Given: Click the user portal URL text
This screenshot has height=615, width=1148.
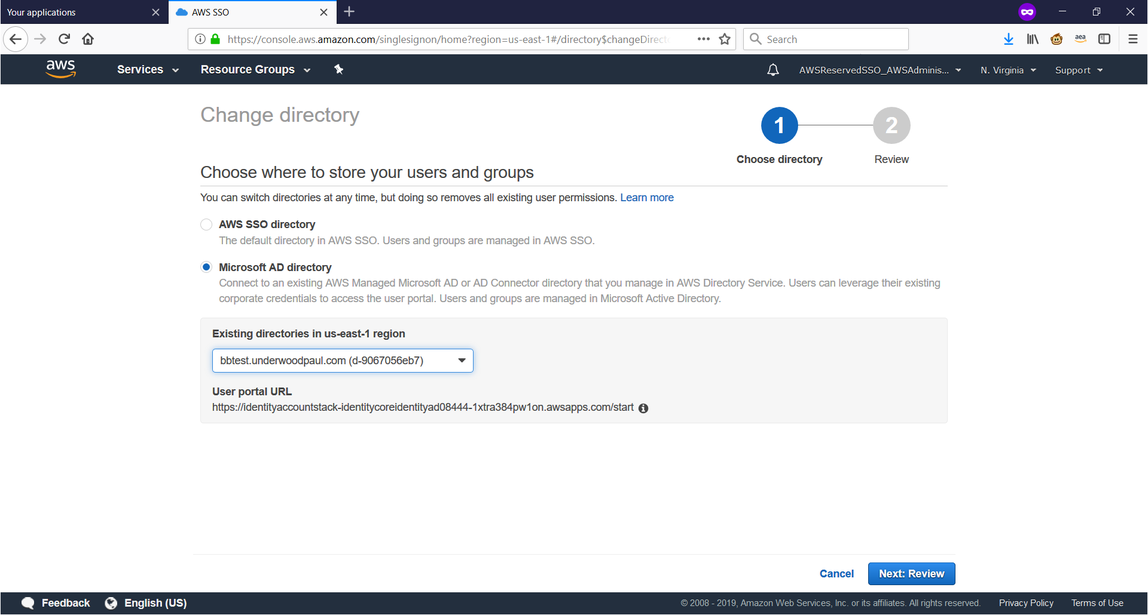Looking at the screenshot, I should pos(422,408).
